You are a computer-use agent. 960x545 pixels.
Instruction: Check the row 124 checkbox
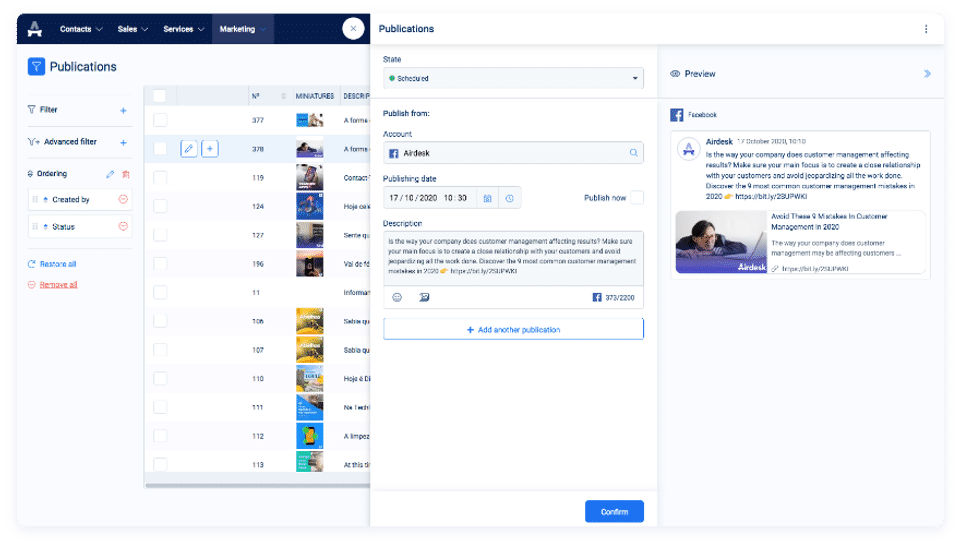tap(160, 206)
